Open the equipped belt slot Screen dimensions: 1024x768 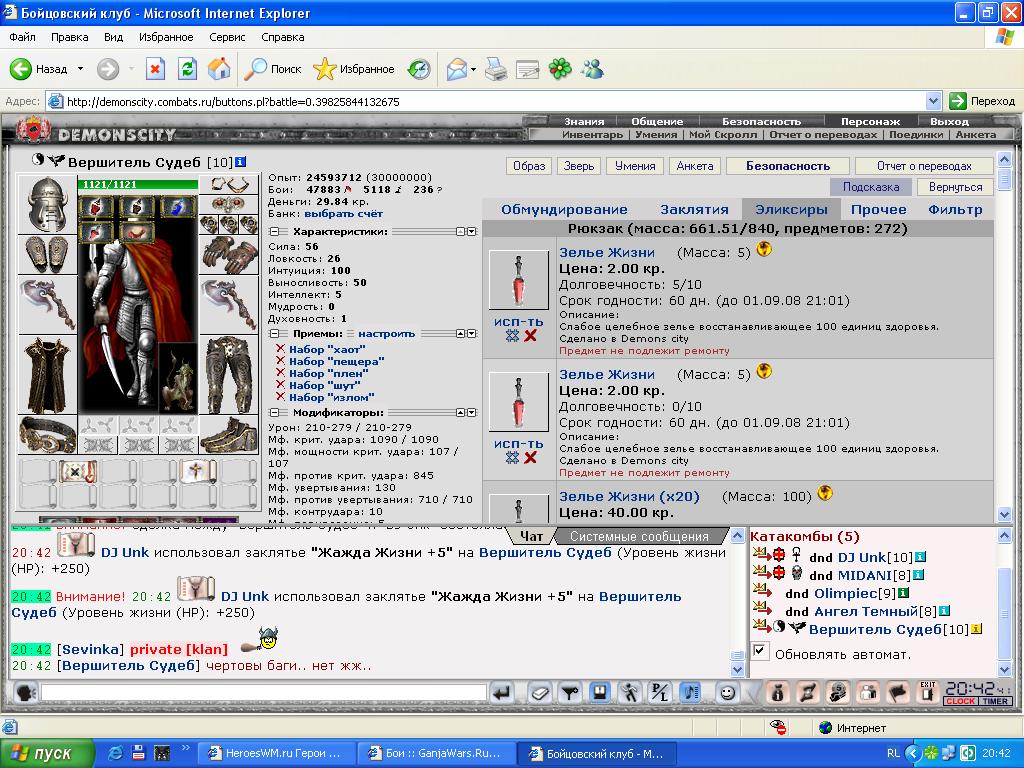(x=47, y=434)
